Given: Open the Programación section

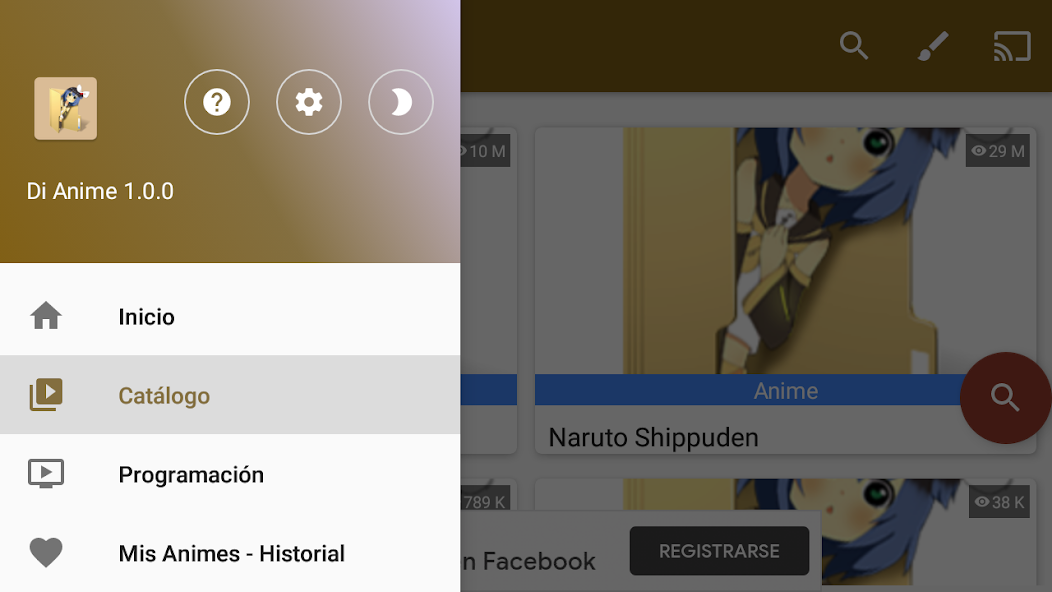Looking at the screenshot, I should coord(191,474).
